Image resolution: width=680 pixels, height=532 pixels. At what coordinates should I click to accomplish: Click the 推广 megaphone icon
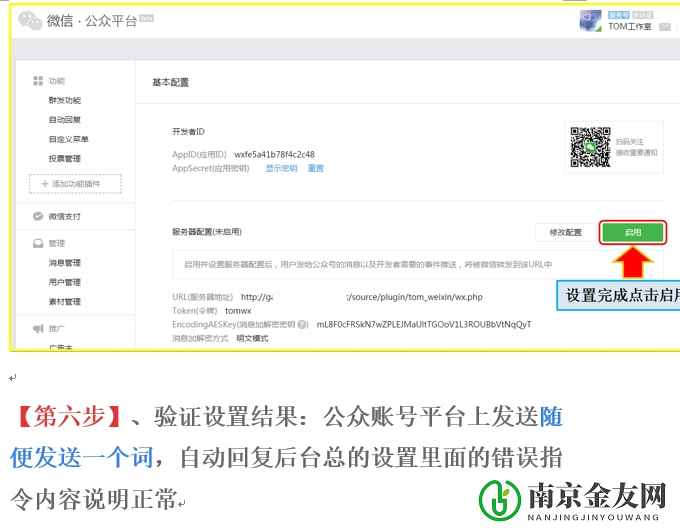click(x=38, y=328)
